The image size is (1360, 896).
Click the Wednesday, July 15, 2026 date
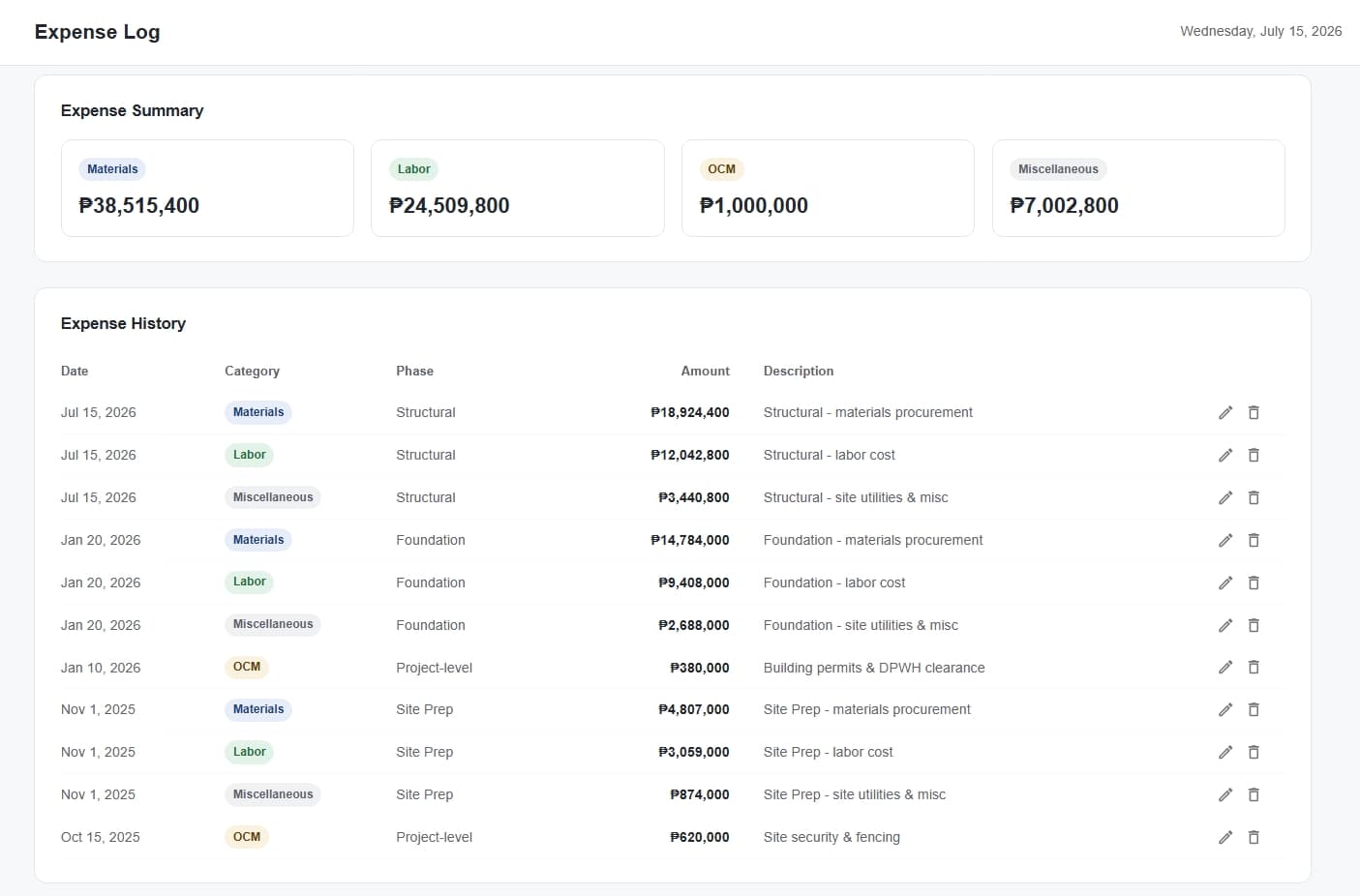tap(1261, 31)
